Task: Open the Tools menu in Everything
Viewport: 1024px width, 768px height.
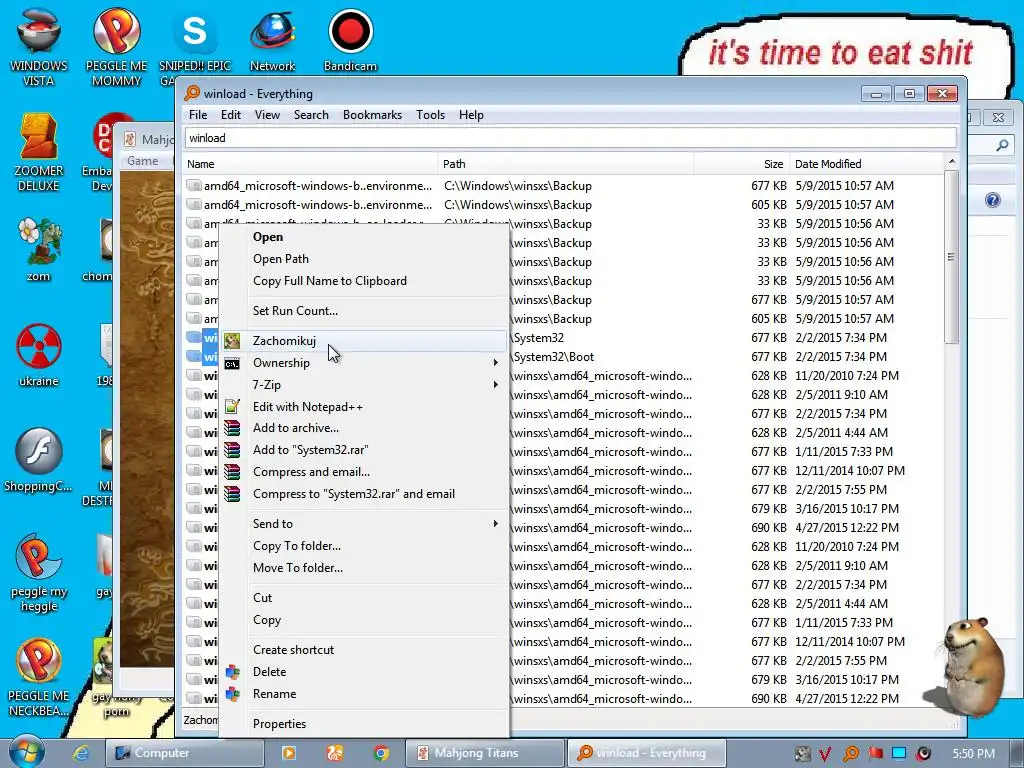Action: 430,115
